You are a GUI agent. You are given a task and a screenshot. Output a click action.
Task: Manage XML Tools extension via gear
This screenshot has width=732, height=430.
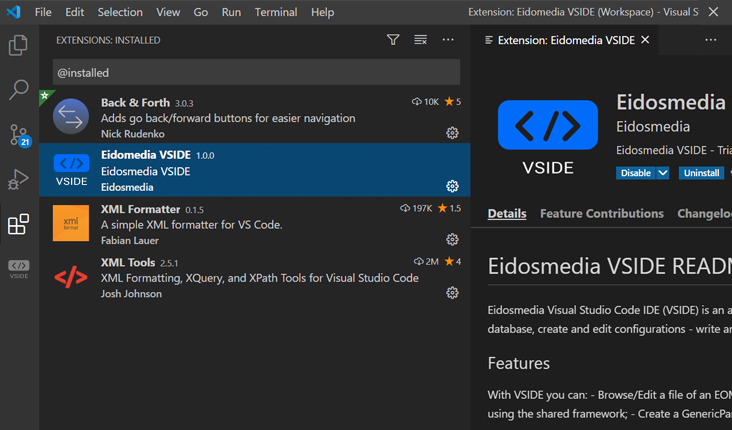pos(452,293)
